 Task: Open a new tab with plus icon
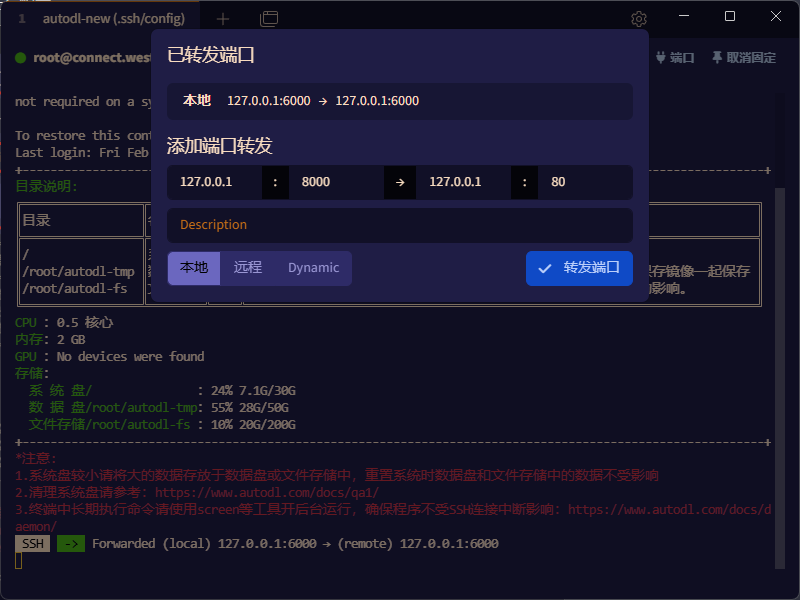point(223,18)
